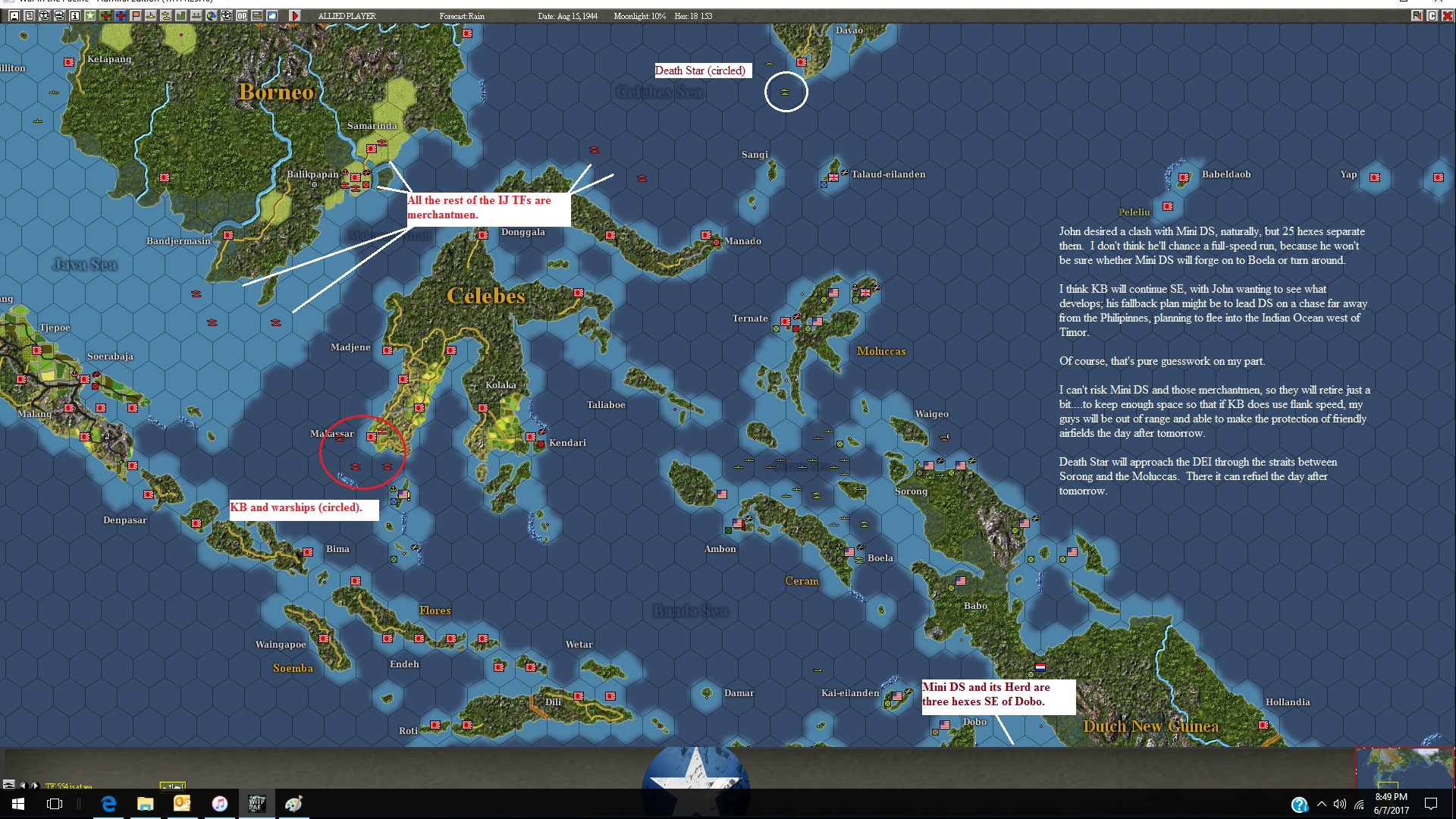Click the save game floppy icon
1456x819 pixels.
click(x=14, y=16)
